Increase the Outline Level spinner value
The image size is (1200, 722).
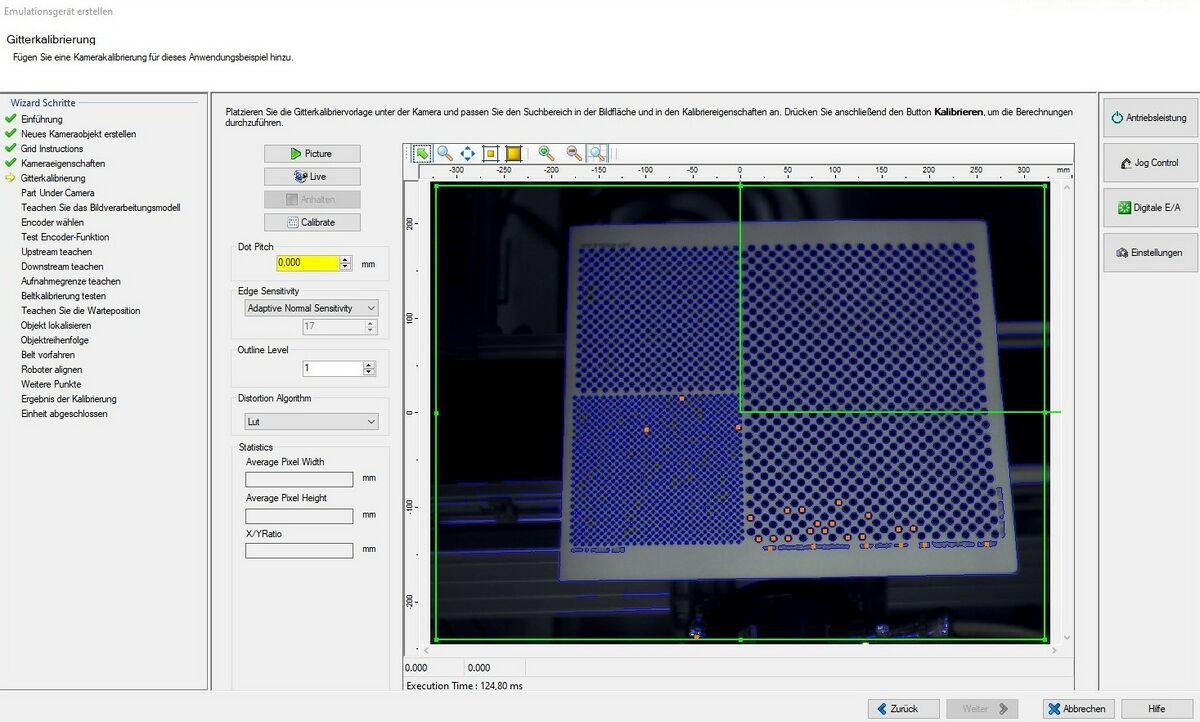click(x=371, y=364)
